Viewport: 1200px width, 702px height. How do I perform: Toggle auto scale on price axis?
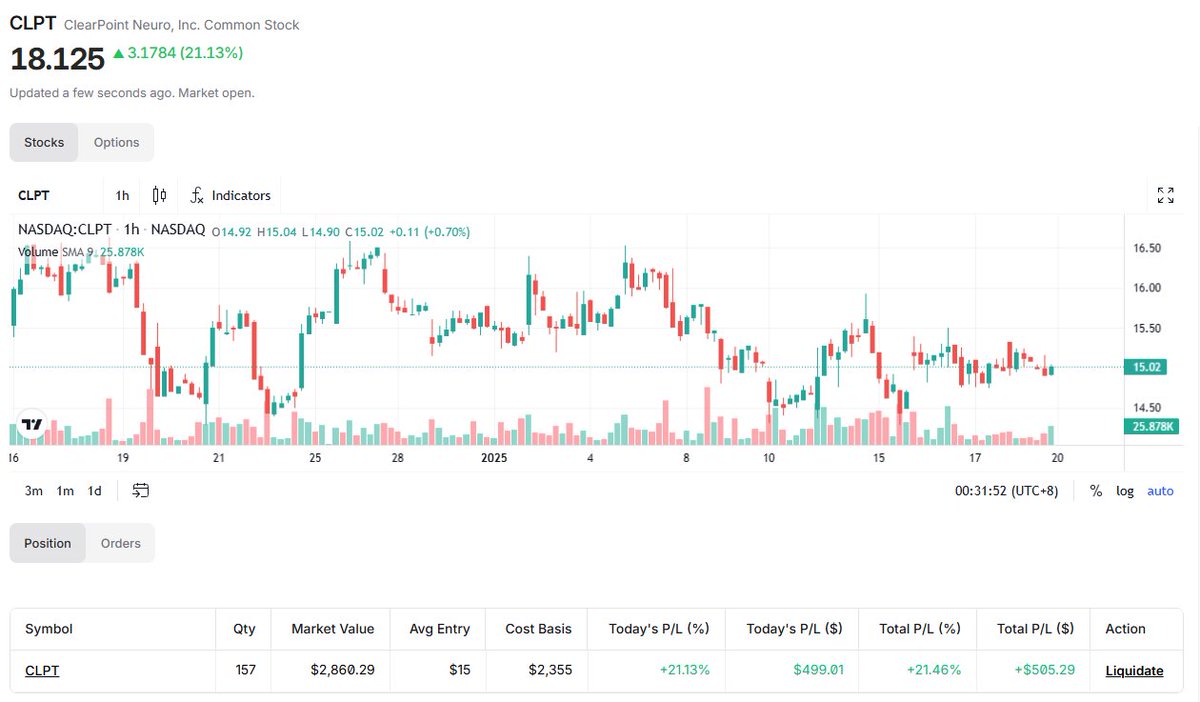[x=1160, y=490]
